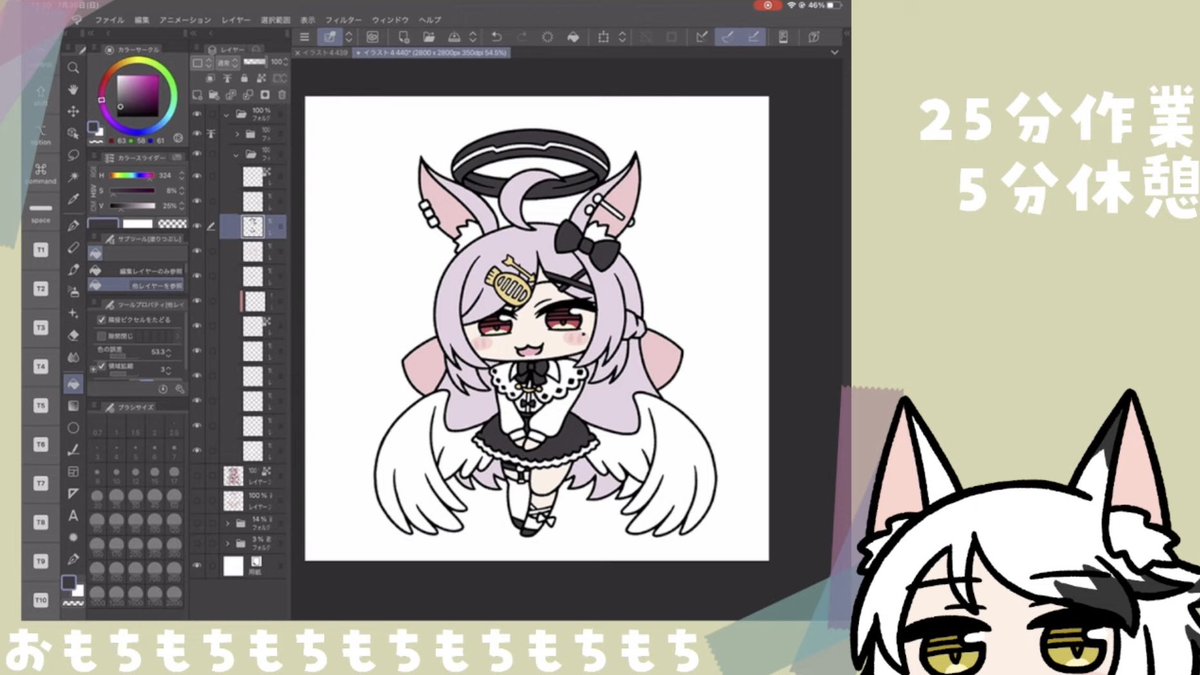Screen dimensions: 1200x675
Task: Collapse the top 100% フォルダ folder
Action: click(224, 114)
